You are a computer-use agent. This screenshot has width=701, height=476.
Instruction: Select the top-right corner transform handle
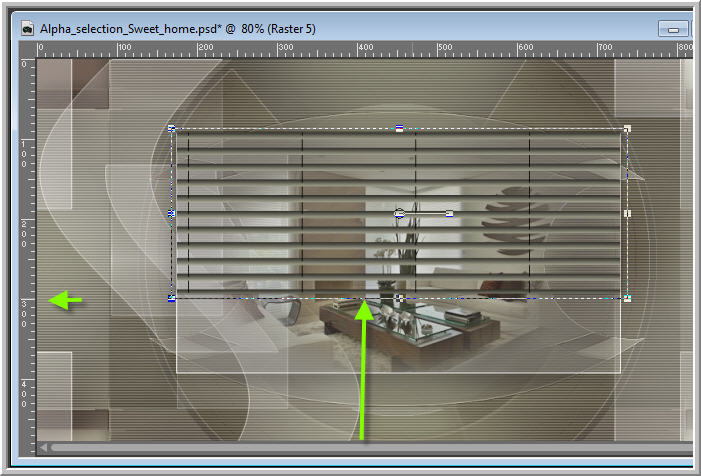[627, 129]
